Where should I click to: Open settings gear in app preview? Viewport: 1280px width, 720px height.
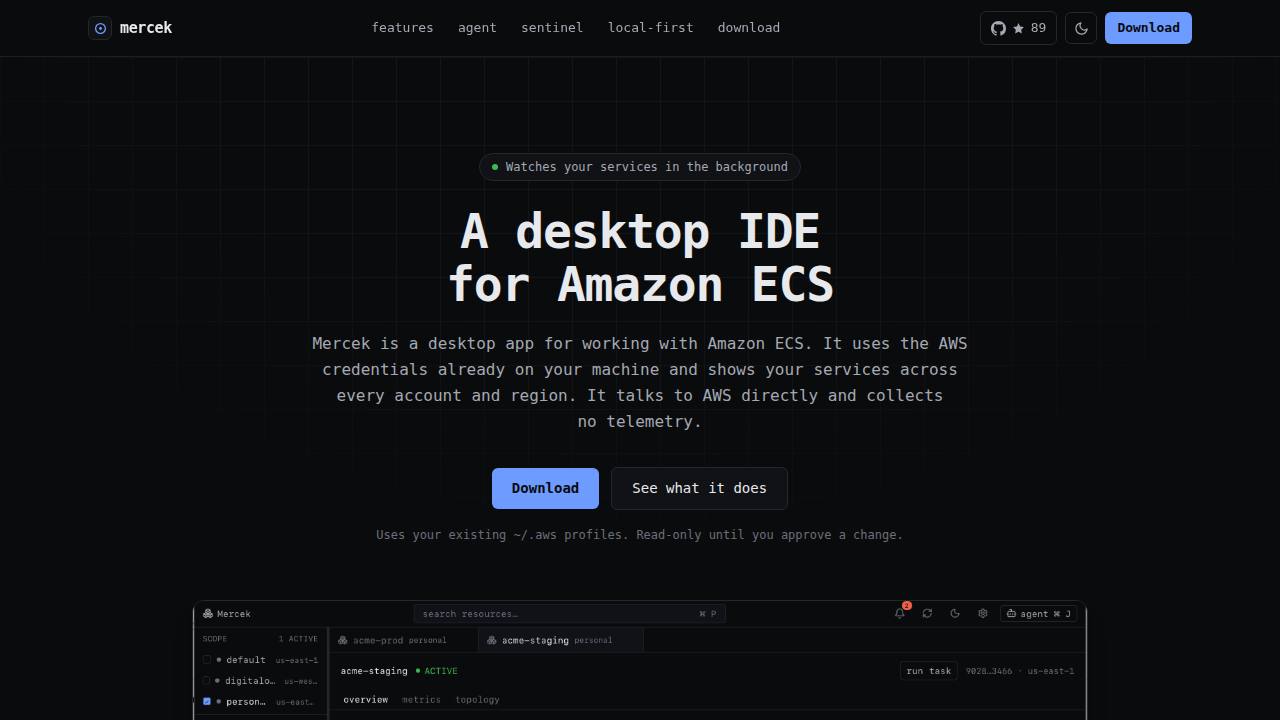click(983, 614)
